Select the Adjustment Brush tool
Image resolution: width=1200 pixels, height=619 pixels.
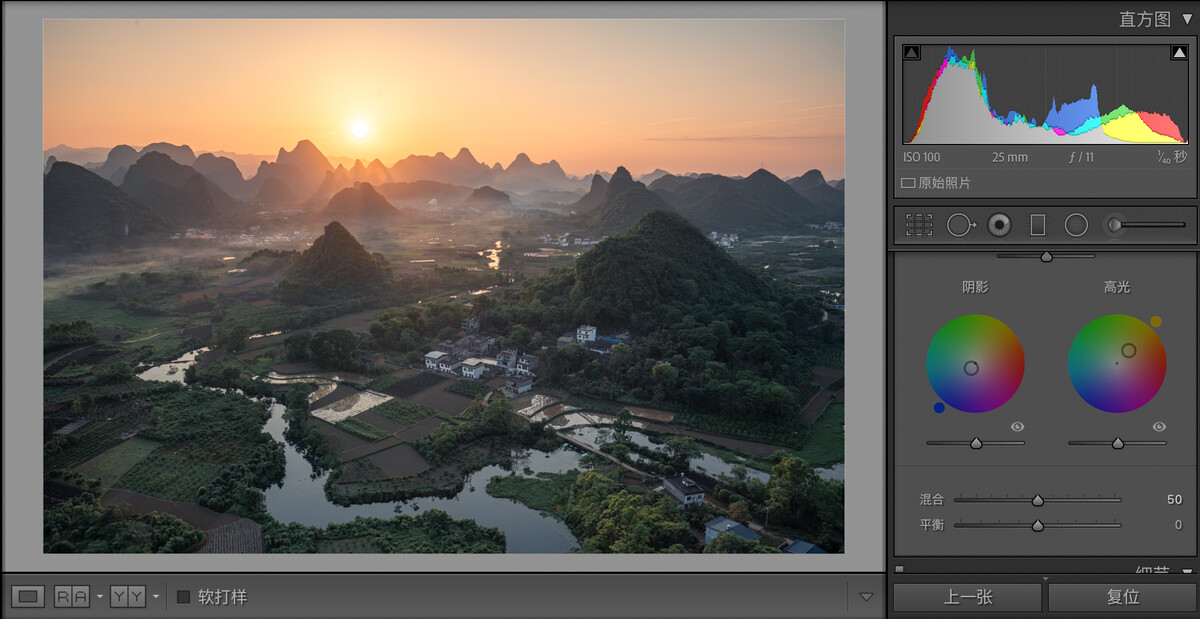pyautogui.click(x=1145, y=225)
